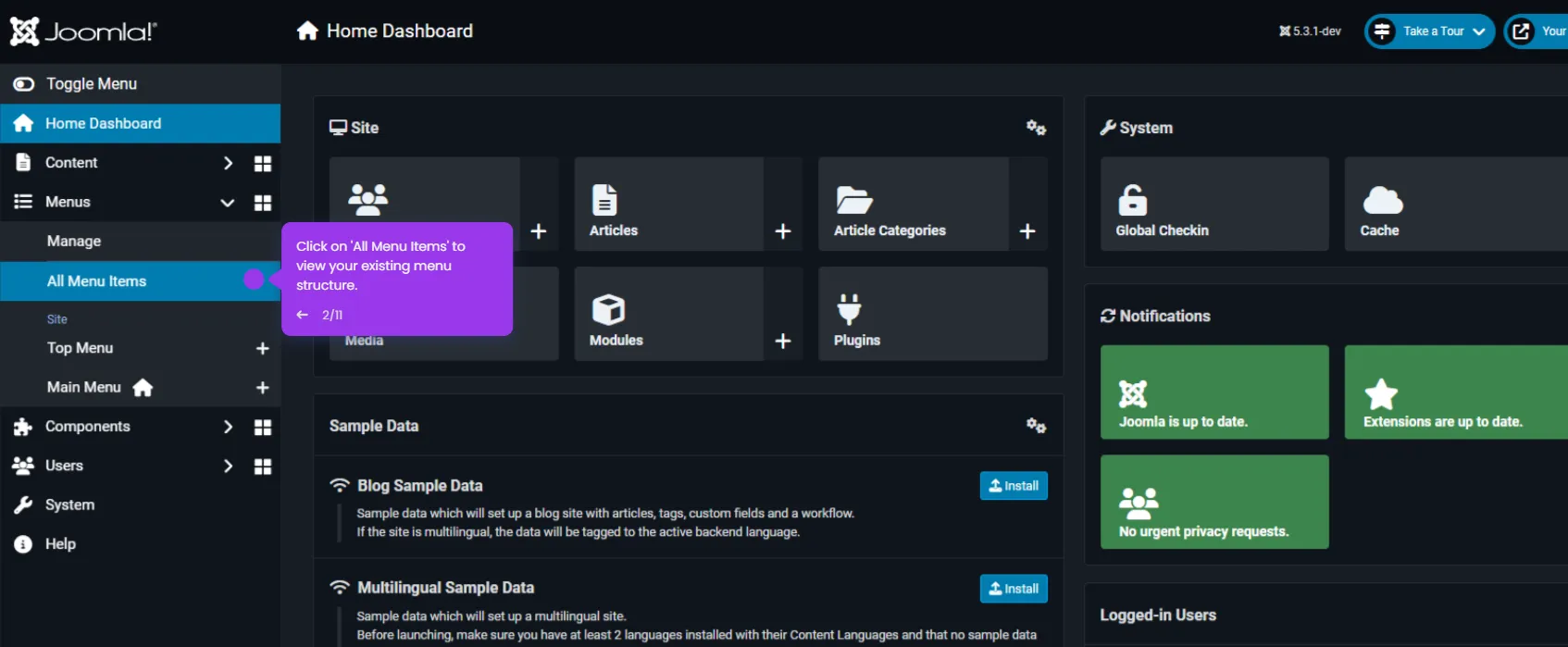Screen dimensions: 1568x647
Task: Open Take a Tour dropdown
Action: click(1429, 31)
